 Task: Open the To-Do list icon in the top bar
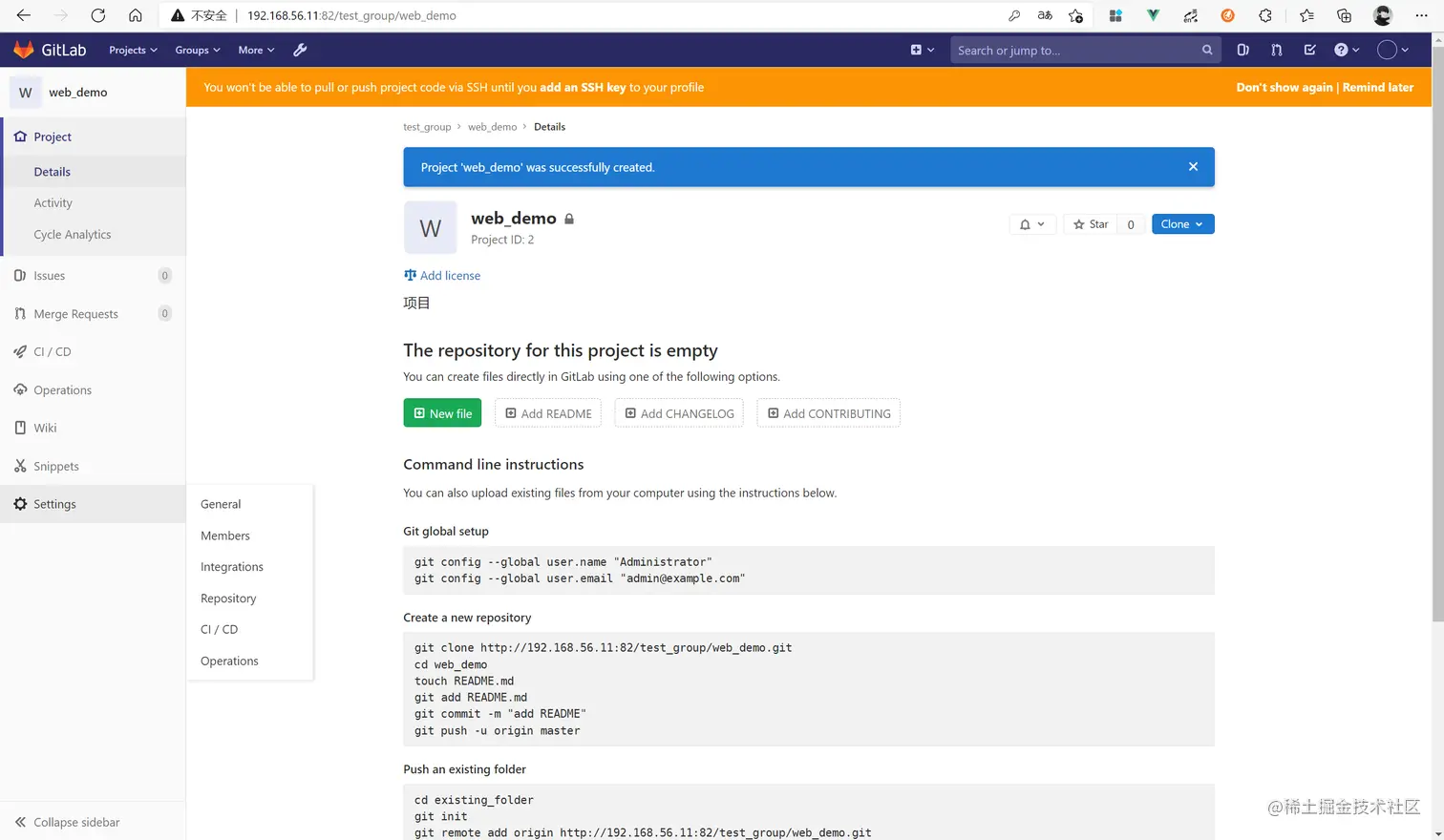pyautogui.click(x=1309, y=50)
